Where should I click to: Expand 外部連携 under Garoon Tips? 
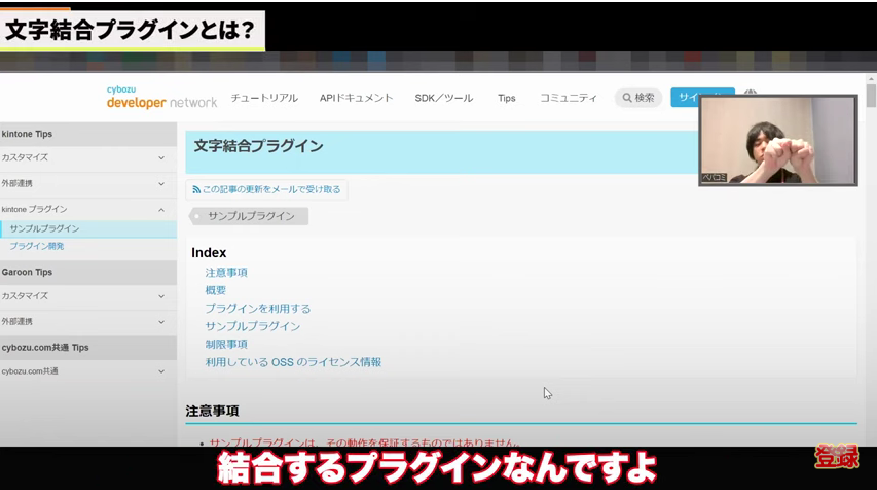click(88, 322)
